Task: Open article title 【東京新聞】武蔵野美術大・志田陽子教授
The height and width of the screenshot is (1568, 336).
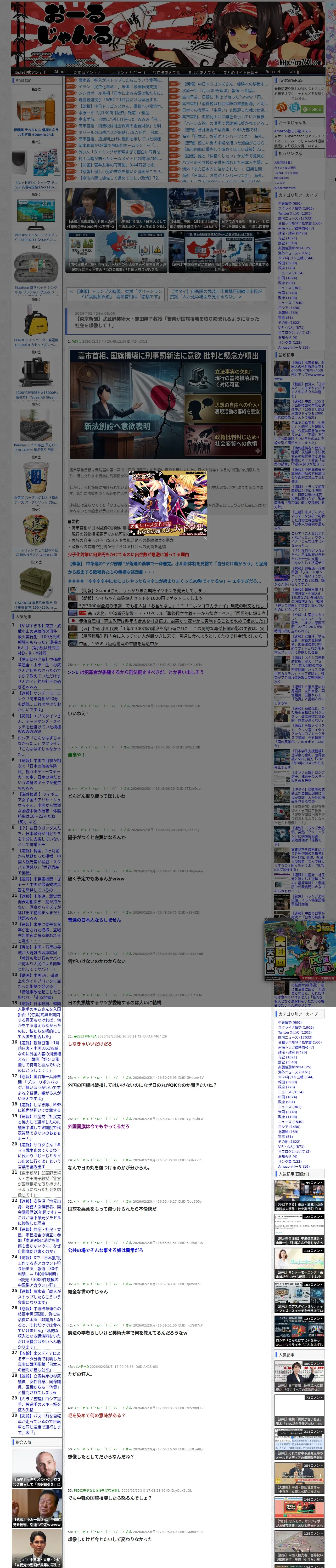Action: pos(167,321)
